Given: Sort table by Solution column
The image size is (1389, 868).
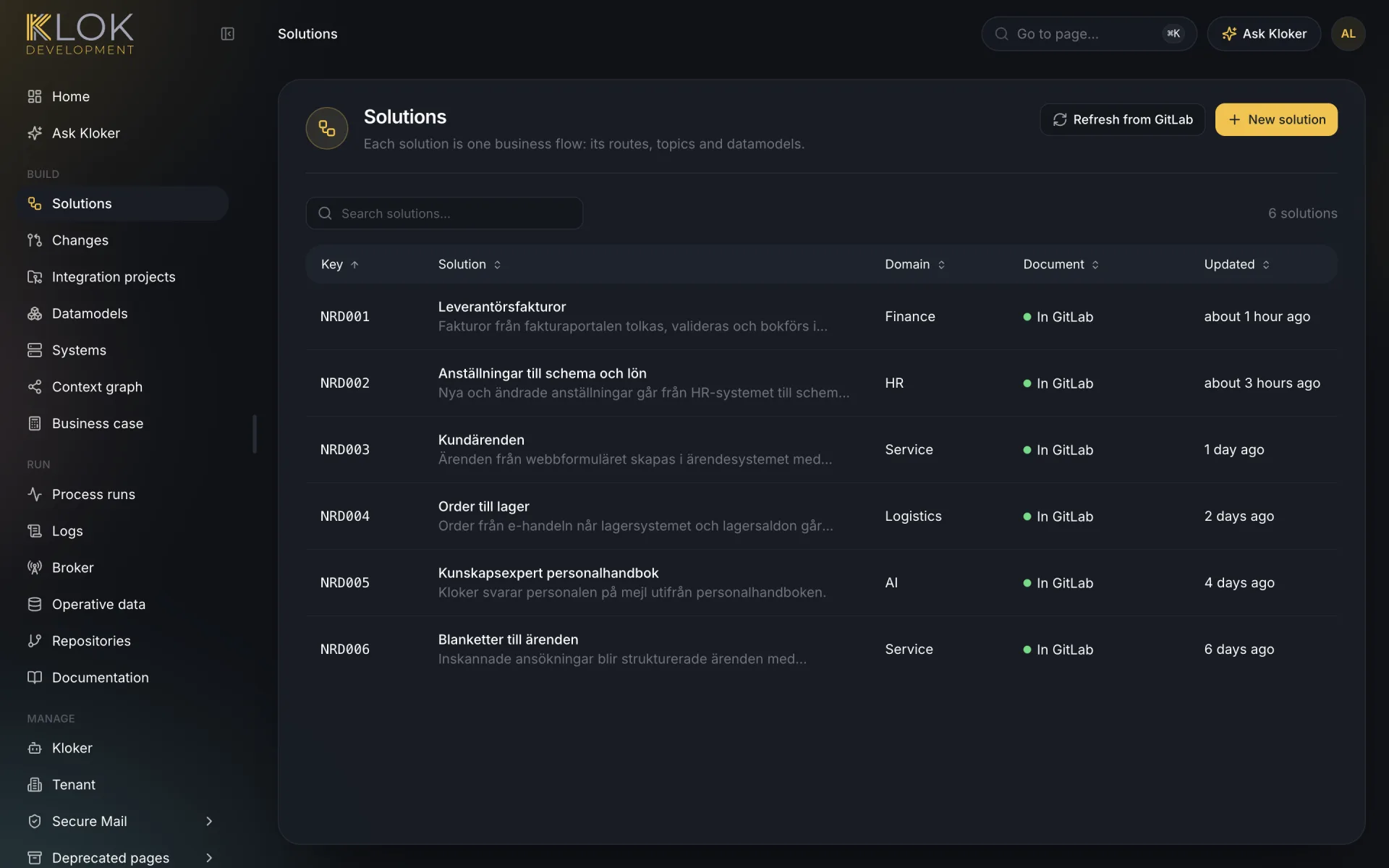Looking at the screenshot, I should tap(470, 265).
